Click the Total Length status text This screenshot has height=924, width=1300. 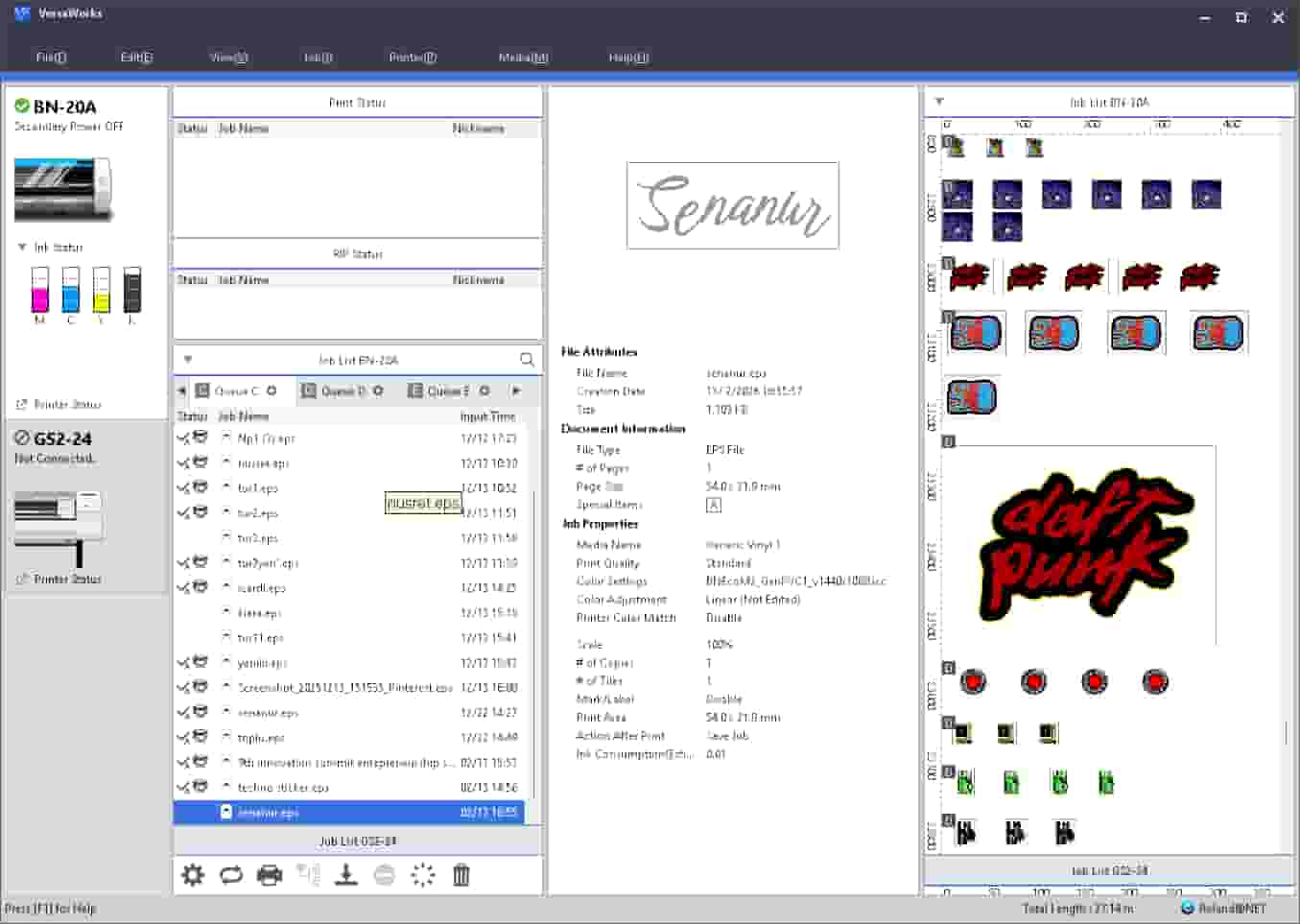point(1077,908)
